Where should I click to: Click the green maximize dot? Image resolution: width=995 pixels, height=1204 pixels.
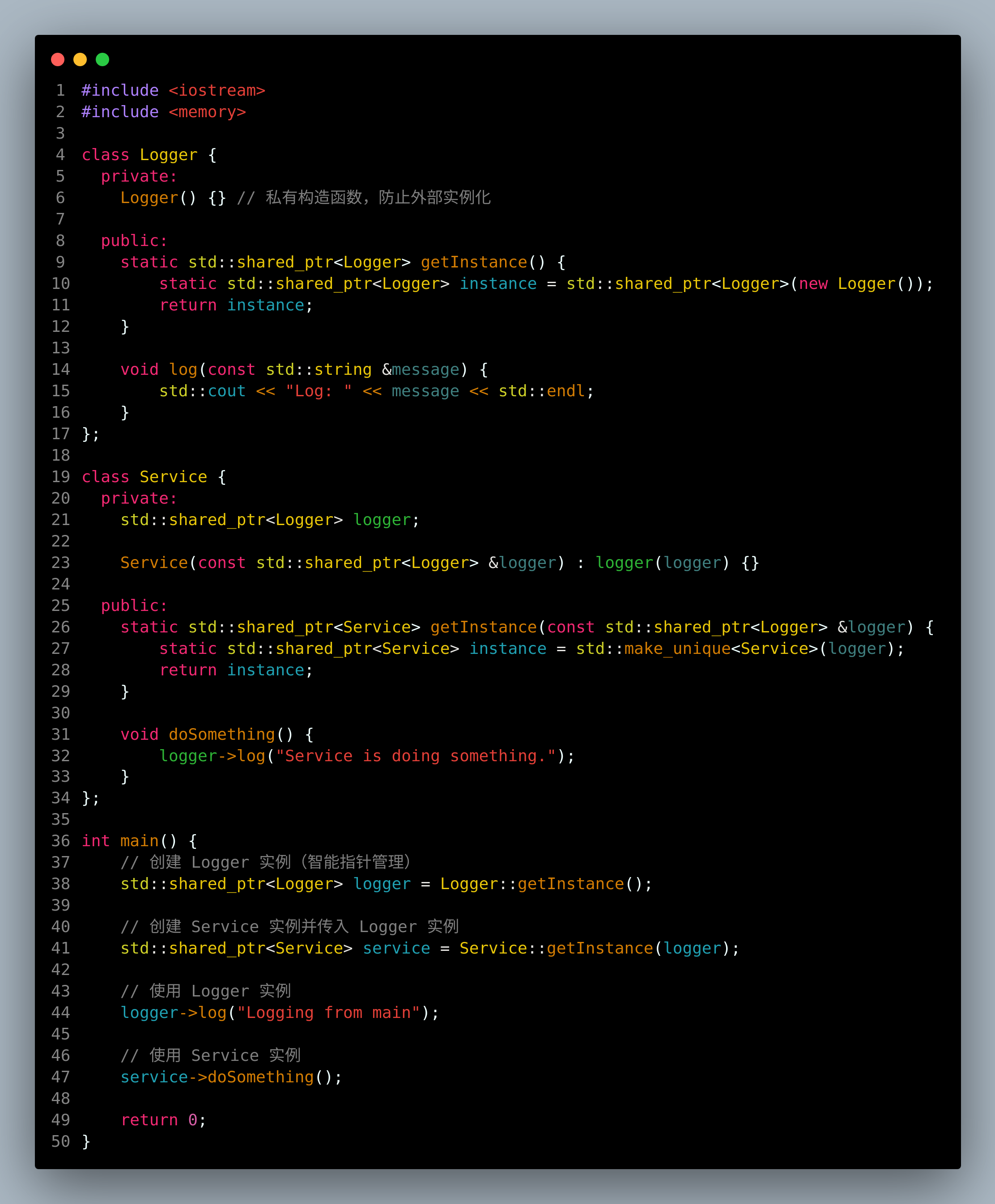point(102,59)
